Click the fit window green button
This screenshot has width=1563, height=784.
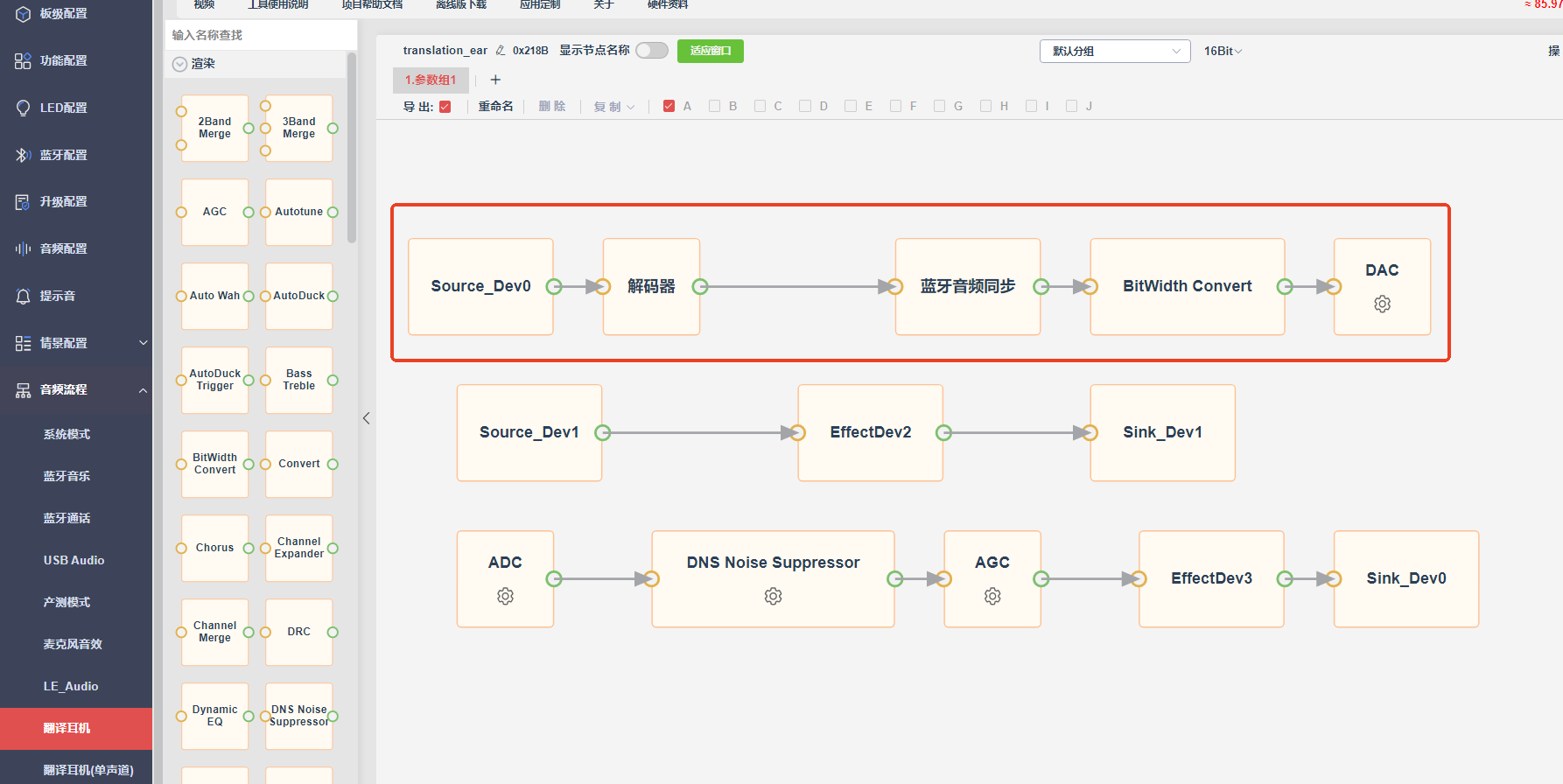click(710, 51)
